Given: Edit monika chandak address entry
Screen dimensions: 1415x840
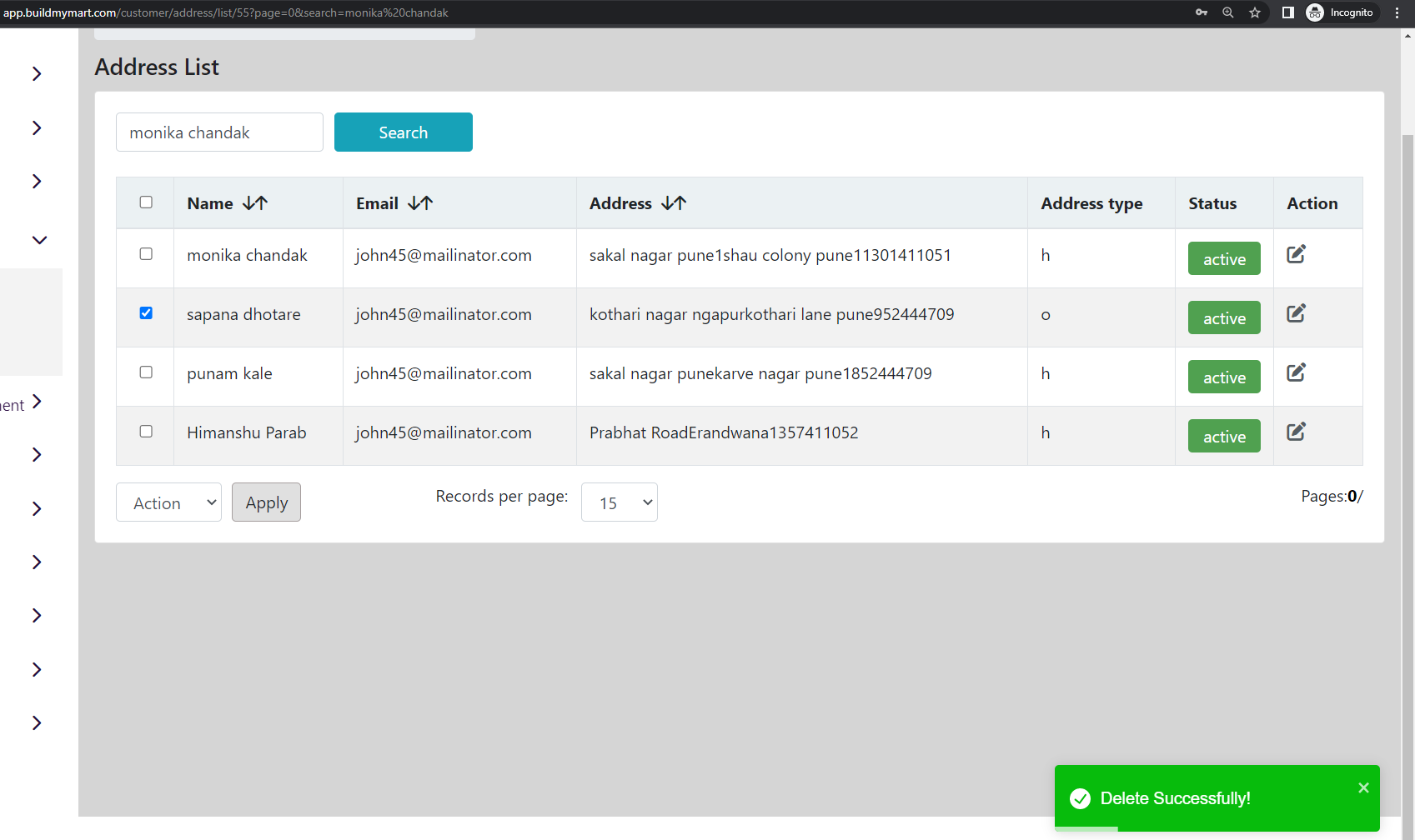Looking at the screenshot, I should click(x=1296, y=254).
